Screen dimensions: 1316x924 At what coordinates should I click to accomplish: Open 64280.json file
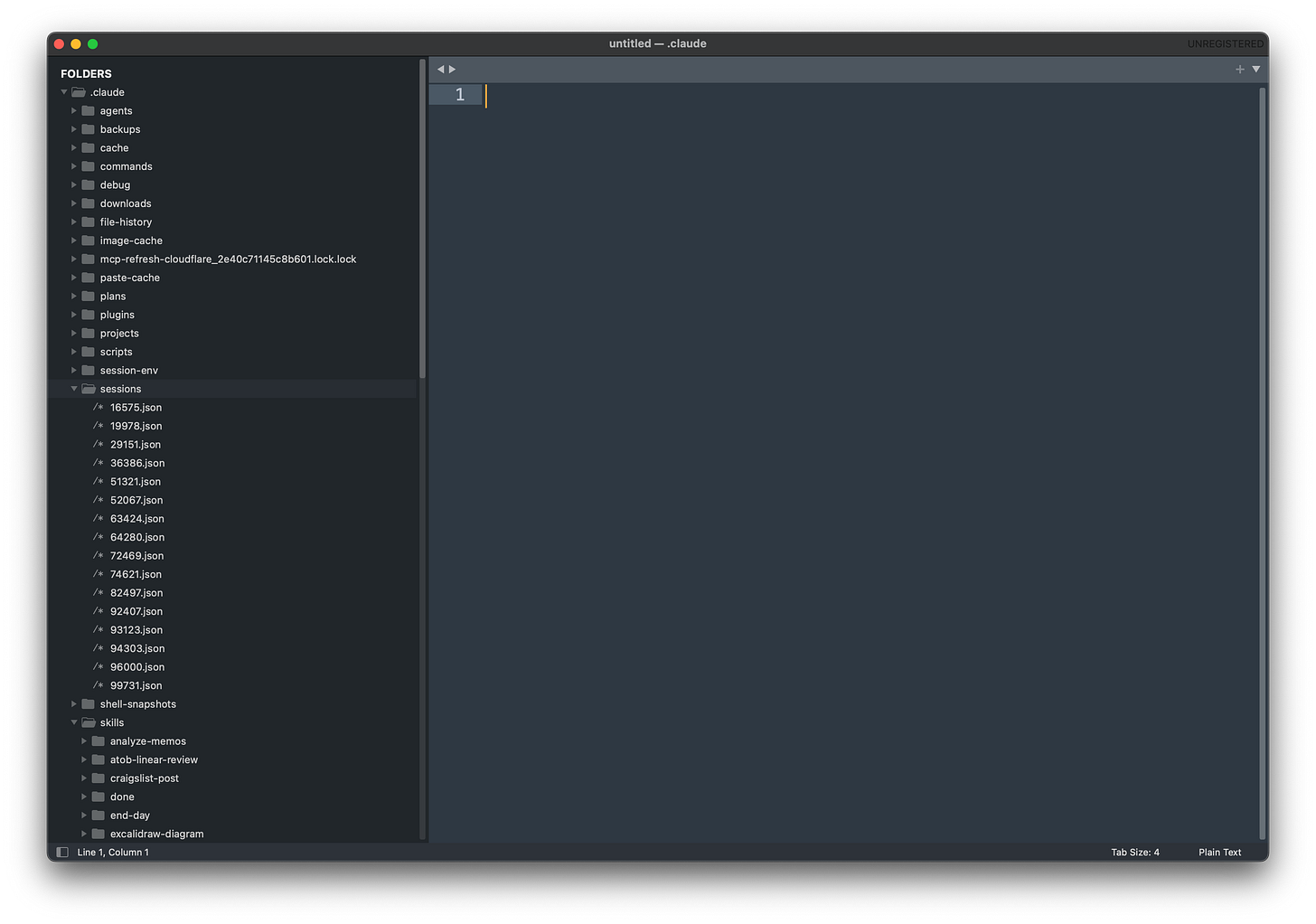tap(137, 537)
